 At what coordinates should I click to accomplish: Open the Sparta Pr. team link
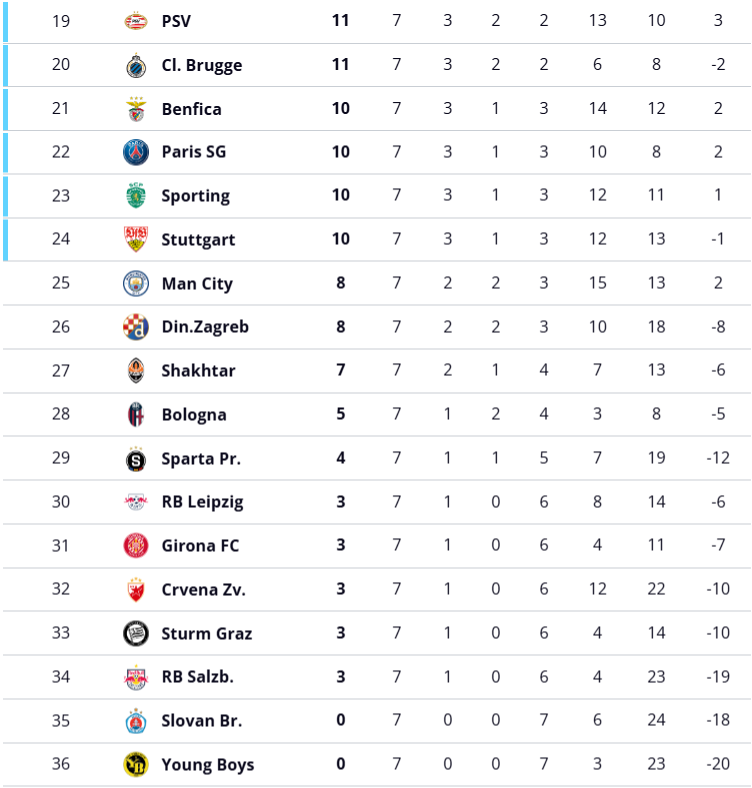(201, 459)
